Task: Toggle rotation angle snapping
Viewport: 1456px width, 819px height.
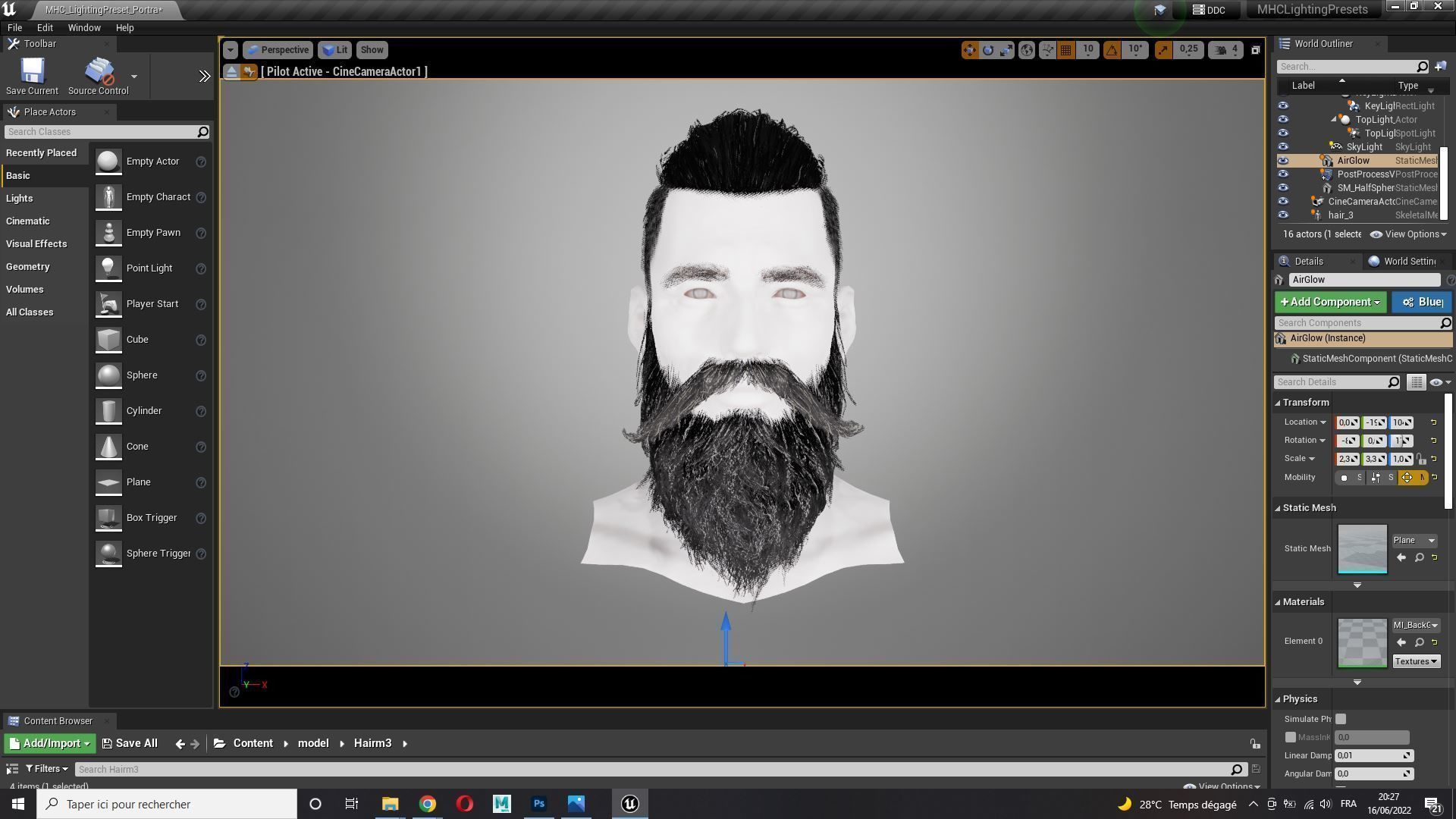Action: [x=1112, y=50]
